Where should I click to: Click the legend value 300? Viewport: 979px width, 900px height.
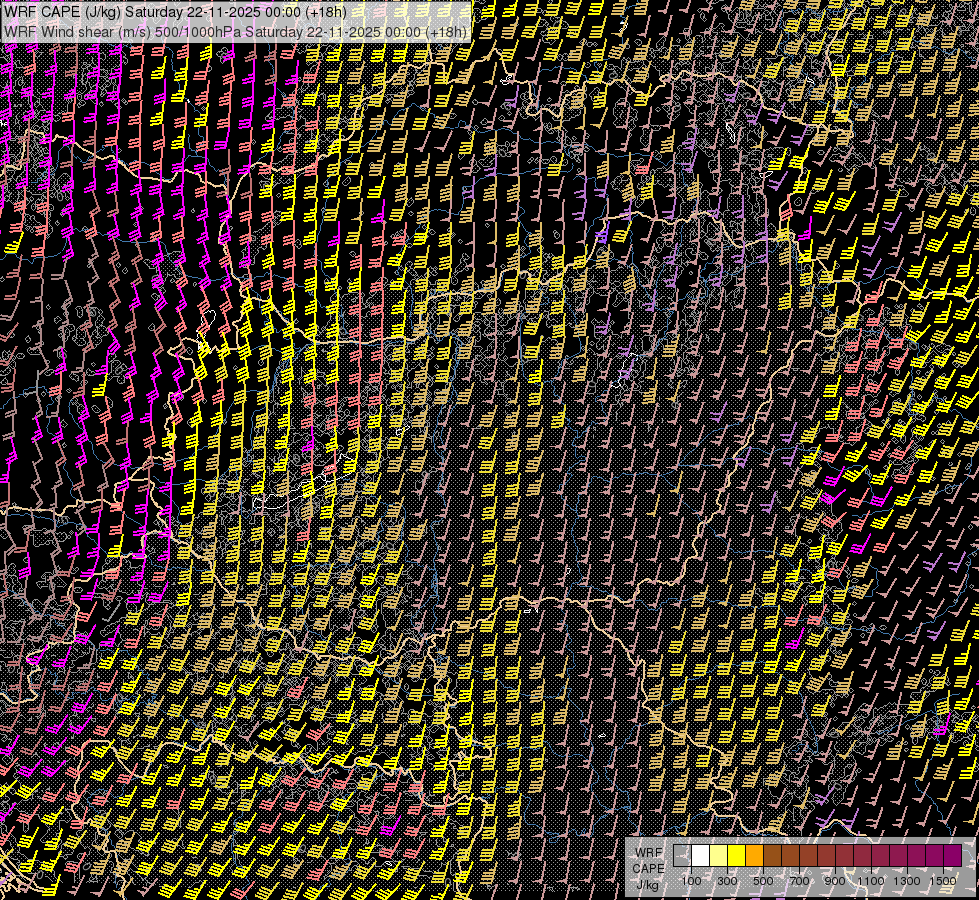pyautogui.click(x=727, y=881)
